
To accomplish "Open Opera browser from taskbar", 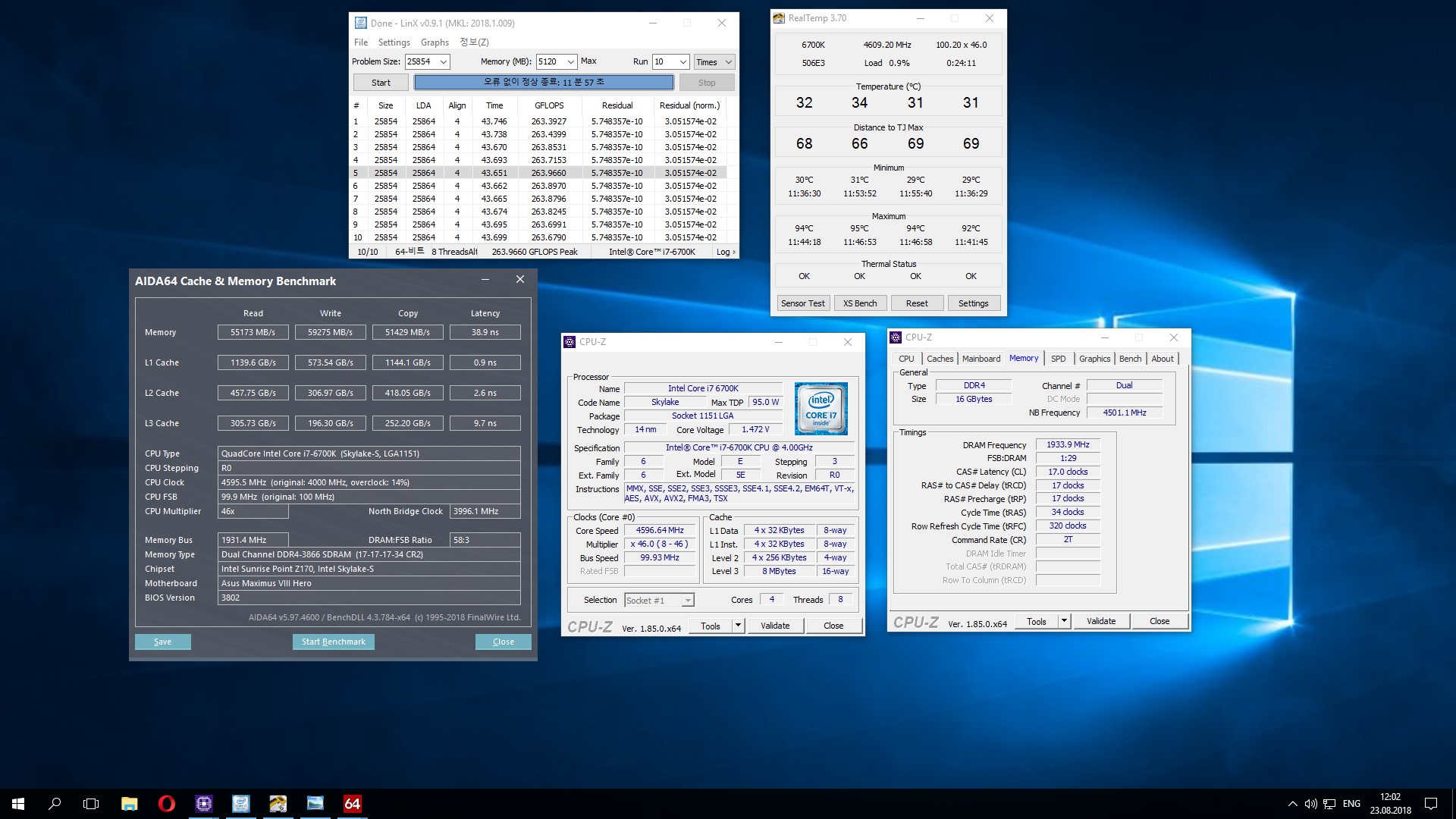I will click(x=166, y=804).
